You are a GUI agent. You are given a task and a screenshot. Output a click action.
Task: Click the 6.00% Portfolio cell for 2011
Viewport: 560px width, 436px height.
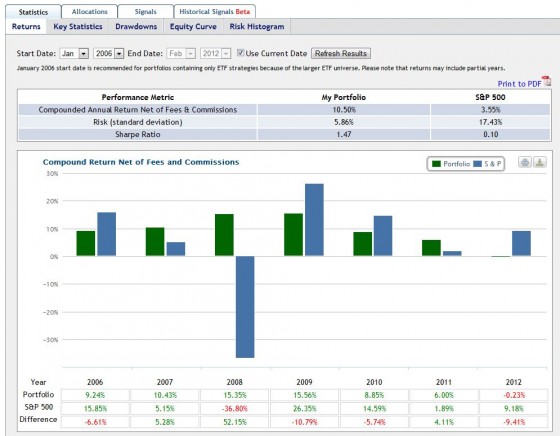pyautogui.click(x=444, y=395)
